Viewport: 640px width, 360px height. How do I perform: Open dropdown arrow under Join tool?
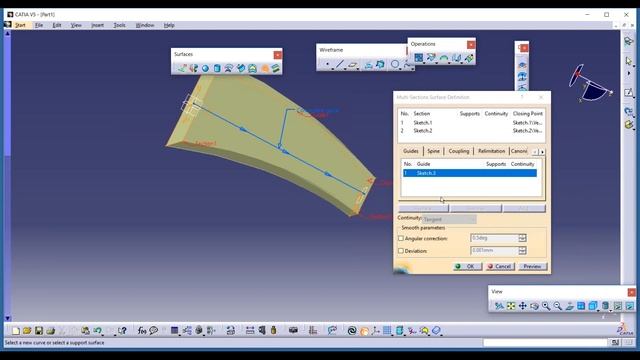[x=424, y=63]
